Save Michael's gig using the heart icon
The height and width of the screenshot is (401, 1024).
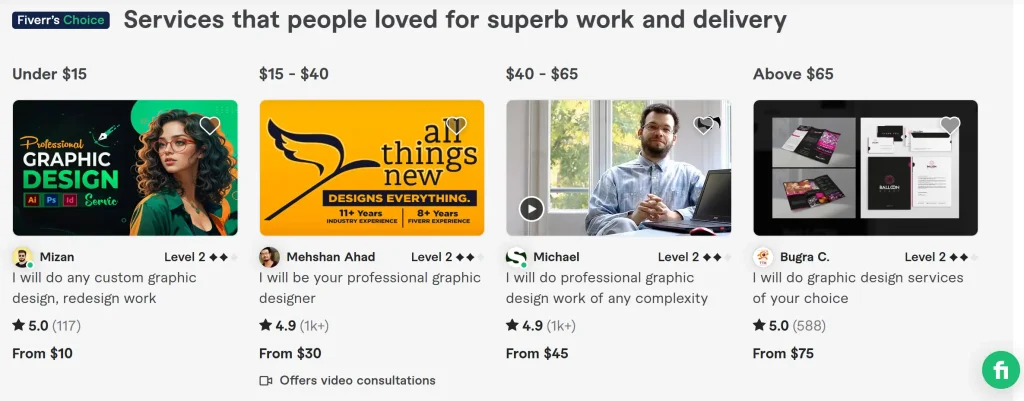pos(703,126)
